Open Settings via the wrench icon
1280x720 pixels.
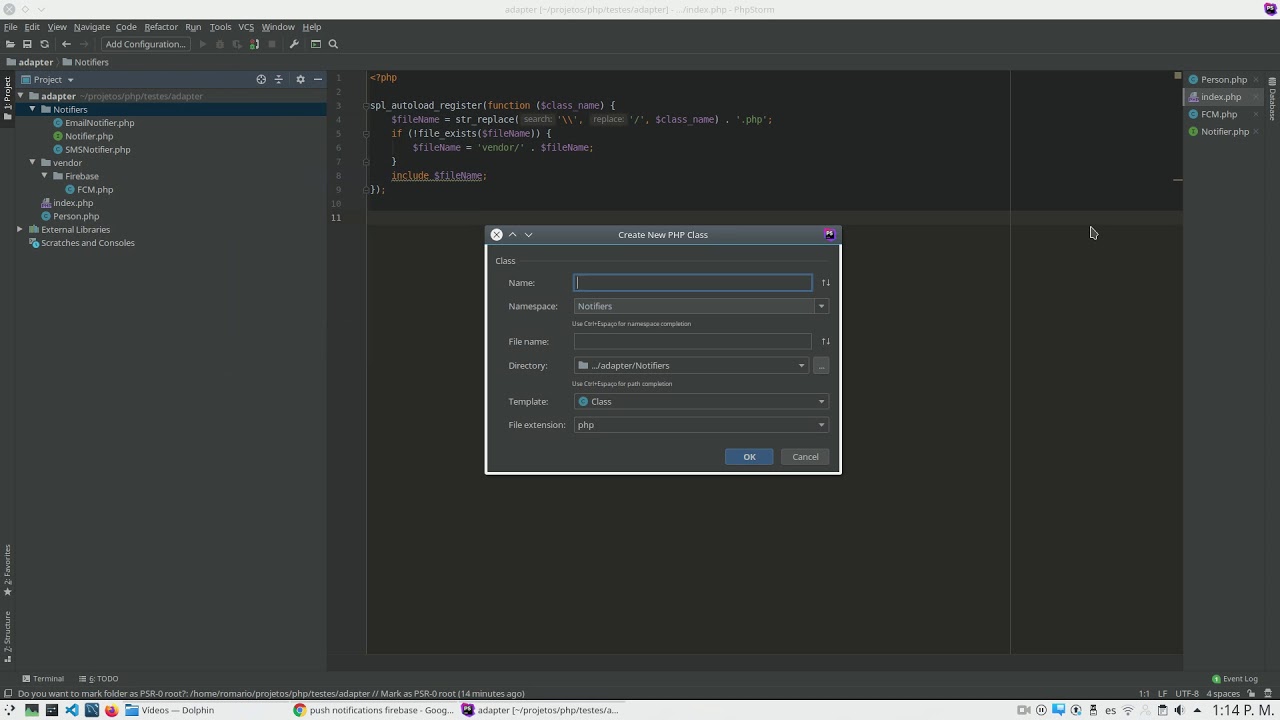tap(294, 44)
